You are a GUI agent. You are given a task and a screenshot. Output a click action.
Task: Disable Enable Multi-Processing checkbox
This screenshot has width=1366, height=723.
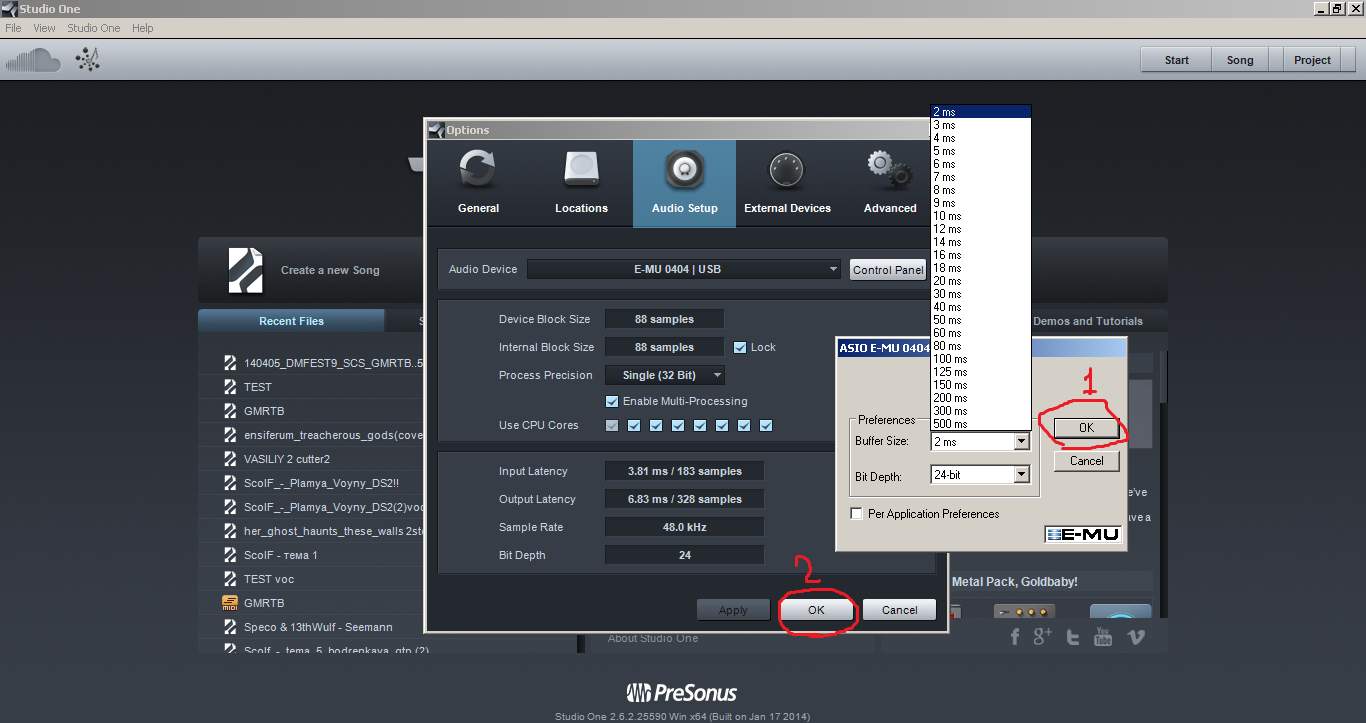[612, 401]
